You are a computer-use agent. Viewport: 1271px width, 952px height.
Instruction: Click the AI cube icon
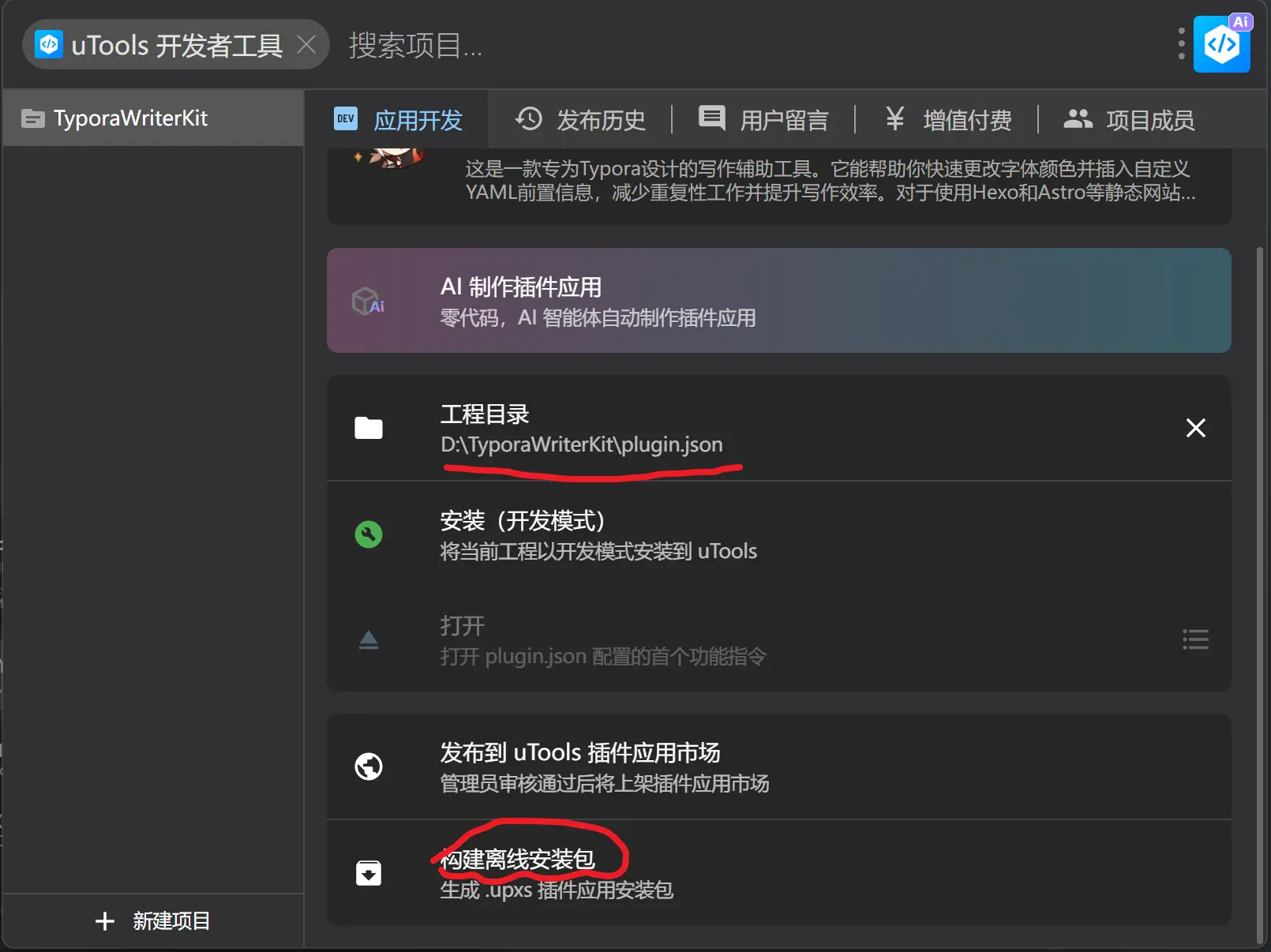[368, 301]
